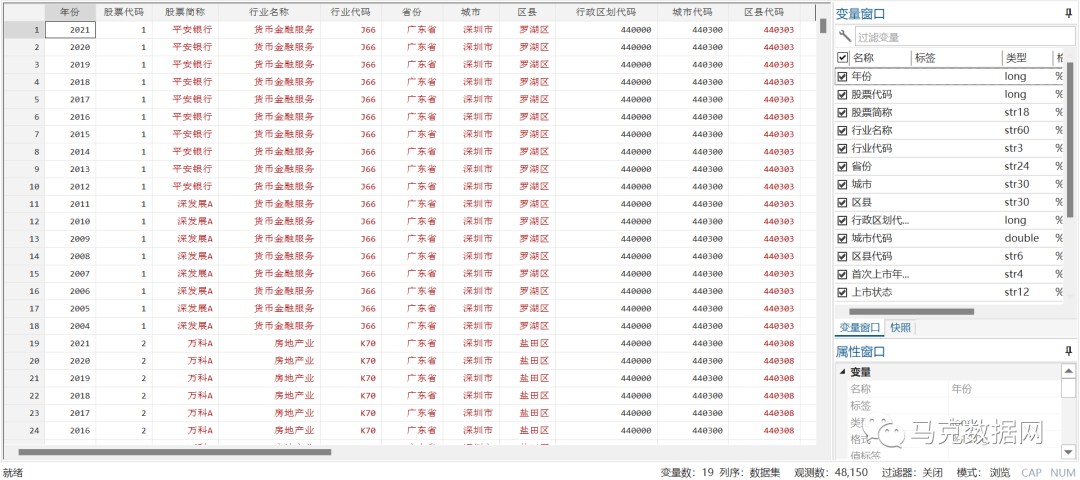The width and height of the screenshot is (1080, 480).
Task: Click the 首次上市年... variable row name
Action: [880, 274]
